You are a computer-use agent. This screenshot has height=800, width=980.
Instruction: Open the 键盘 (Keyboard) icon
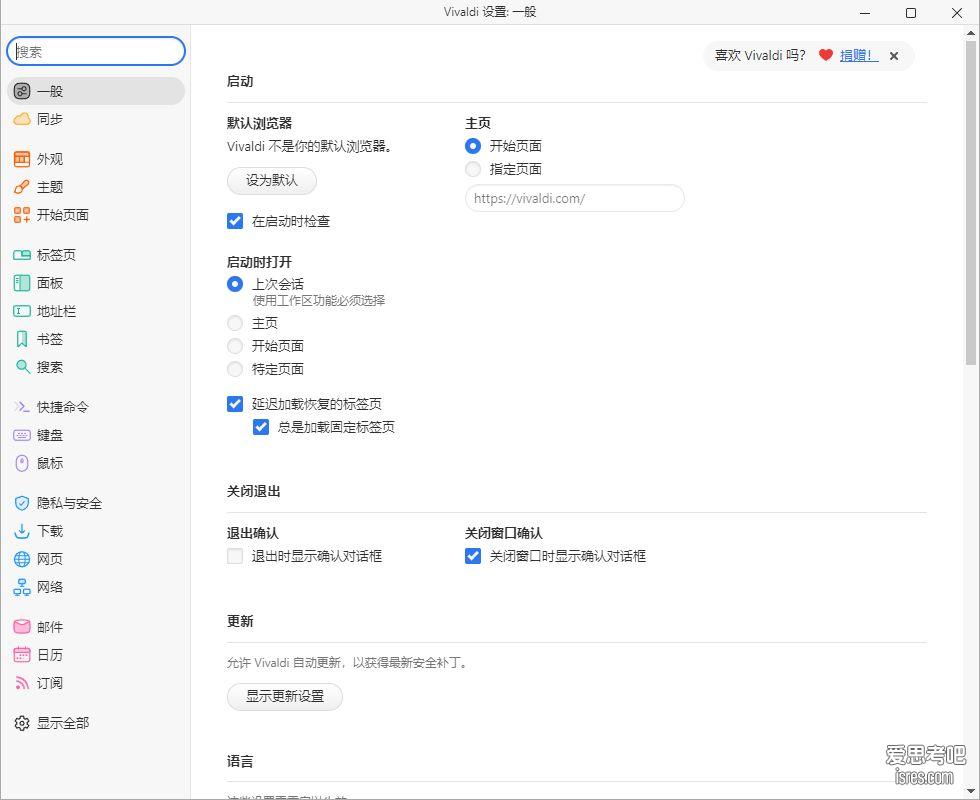(22, 435)
